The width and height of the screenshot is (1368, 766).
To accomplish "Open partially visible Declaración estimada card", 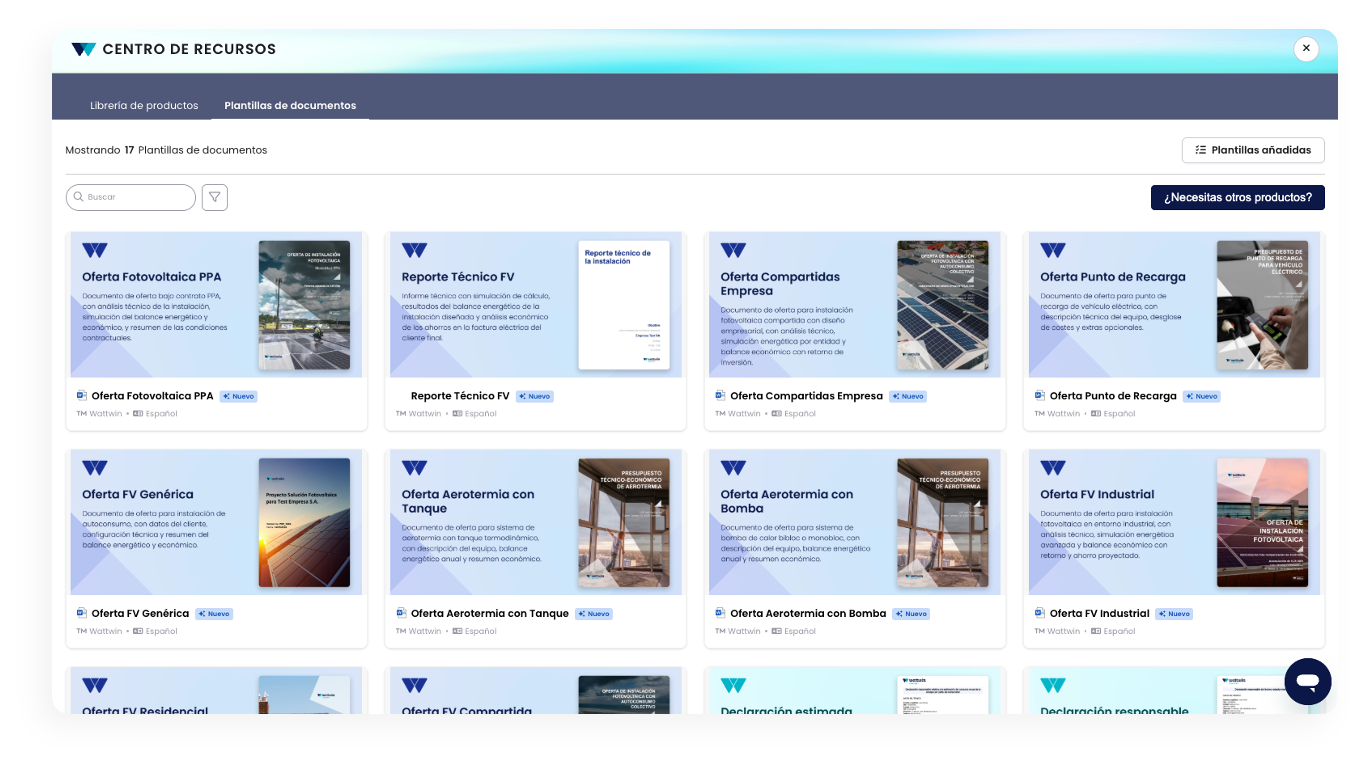I will 855,690.
